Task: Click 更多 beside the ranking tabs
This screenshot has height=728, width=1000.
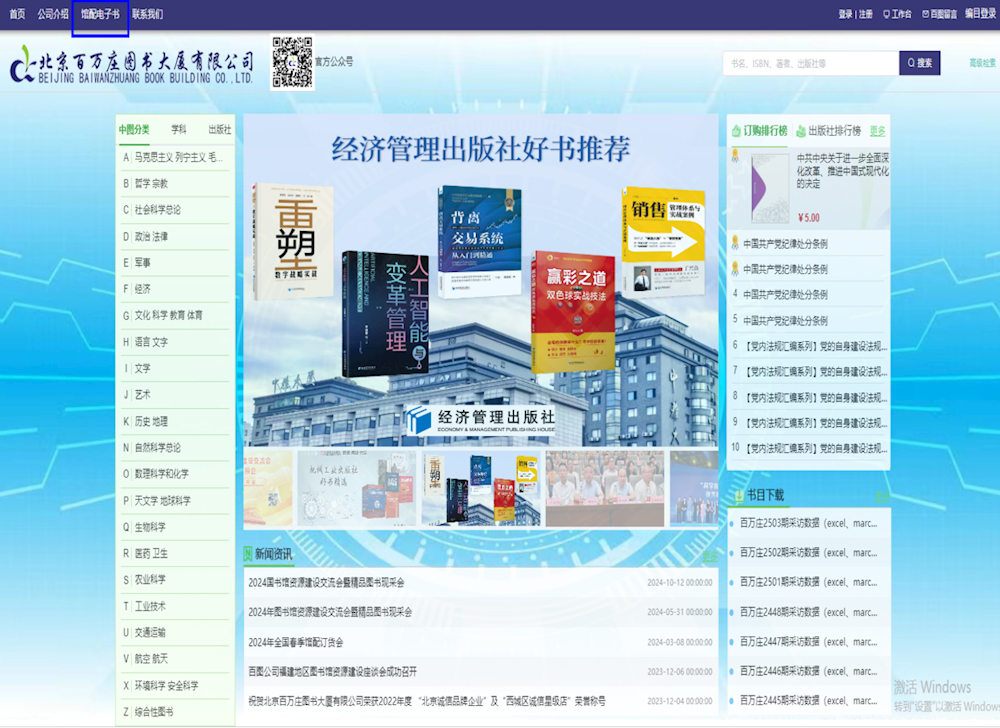Action: click(878, 131)
